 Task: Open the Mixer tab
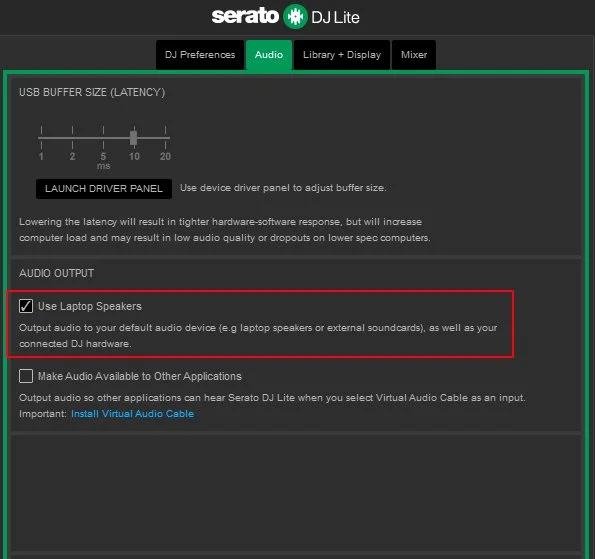point(414,55)
